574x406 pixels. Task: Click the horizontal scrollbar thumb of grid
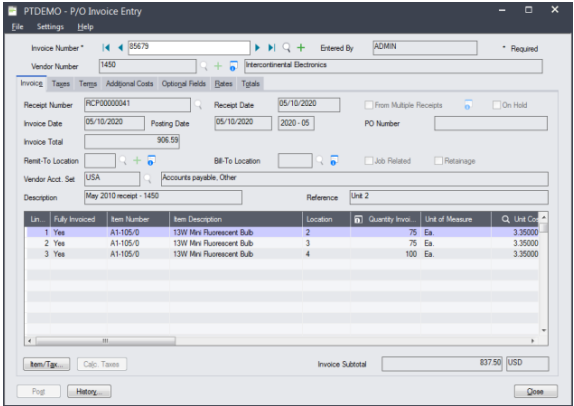105,341
